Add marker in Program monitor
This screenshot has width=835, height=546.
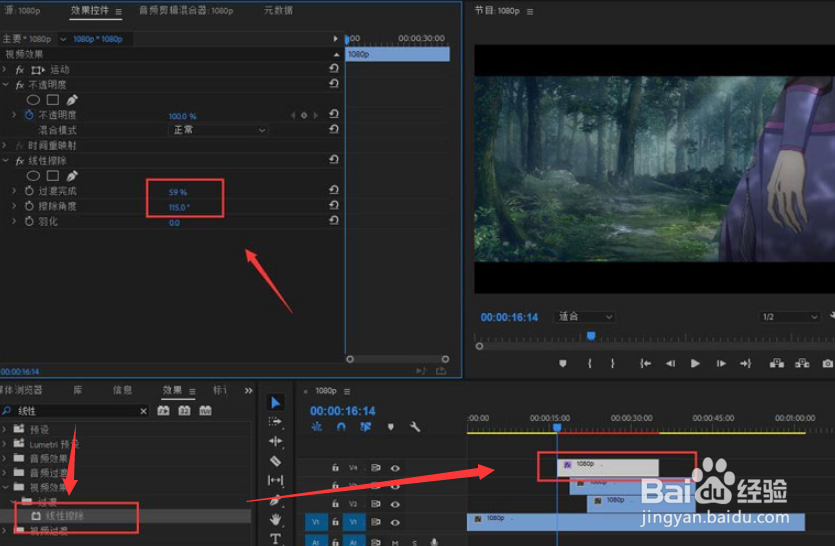563,363
